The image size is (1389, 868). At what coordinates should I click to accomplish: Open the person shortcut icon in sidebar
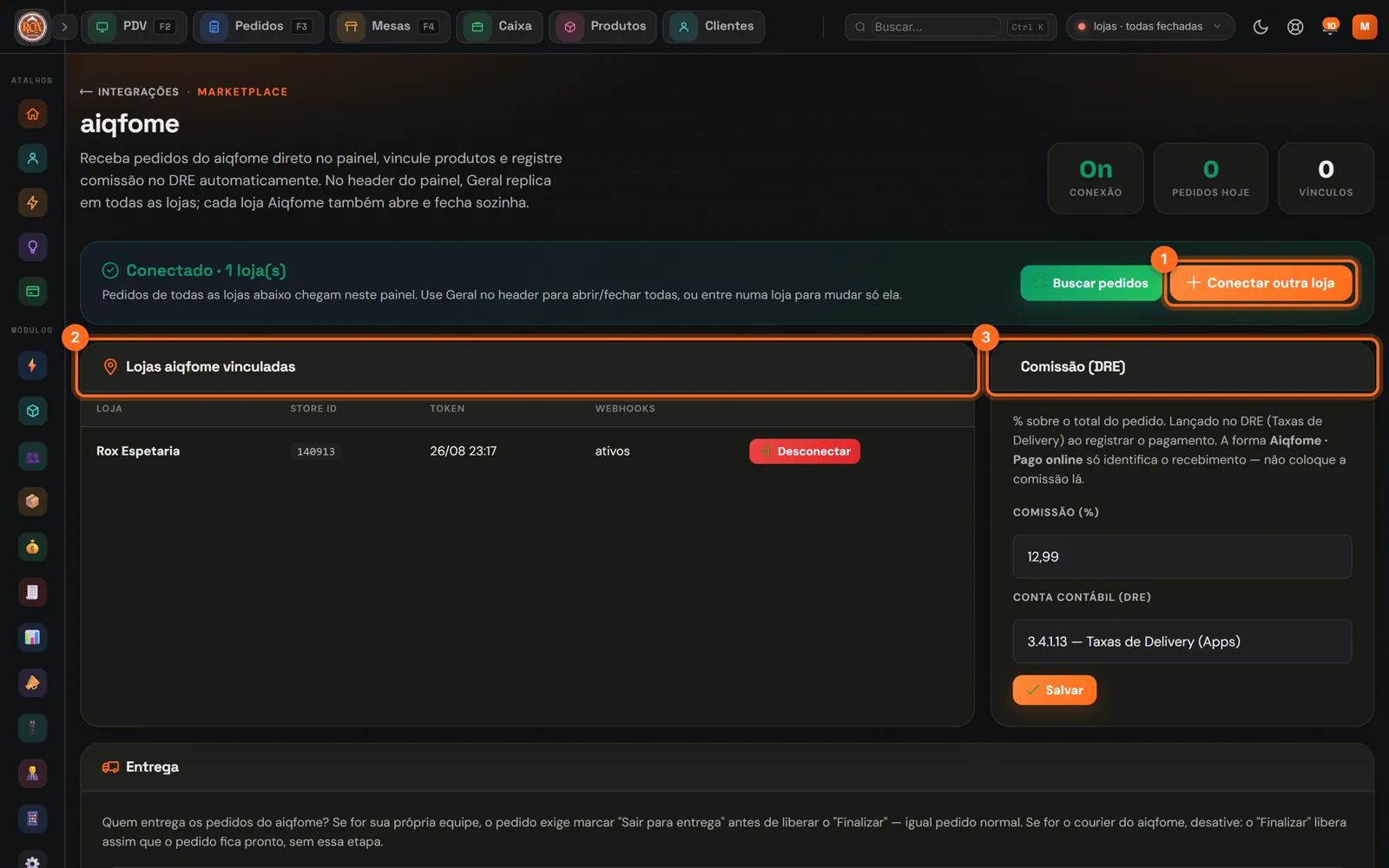32,158
